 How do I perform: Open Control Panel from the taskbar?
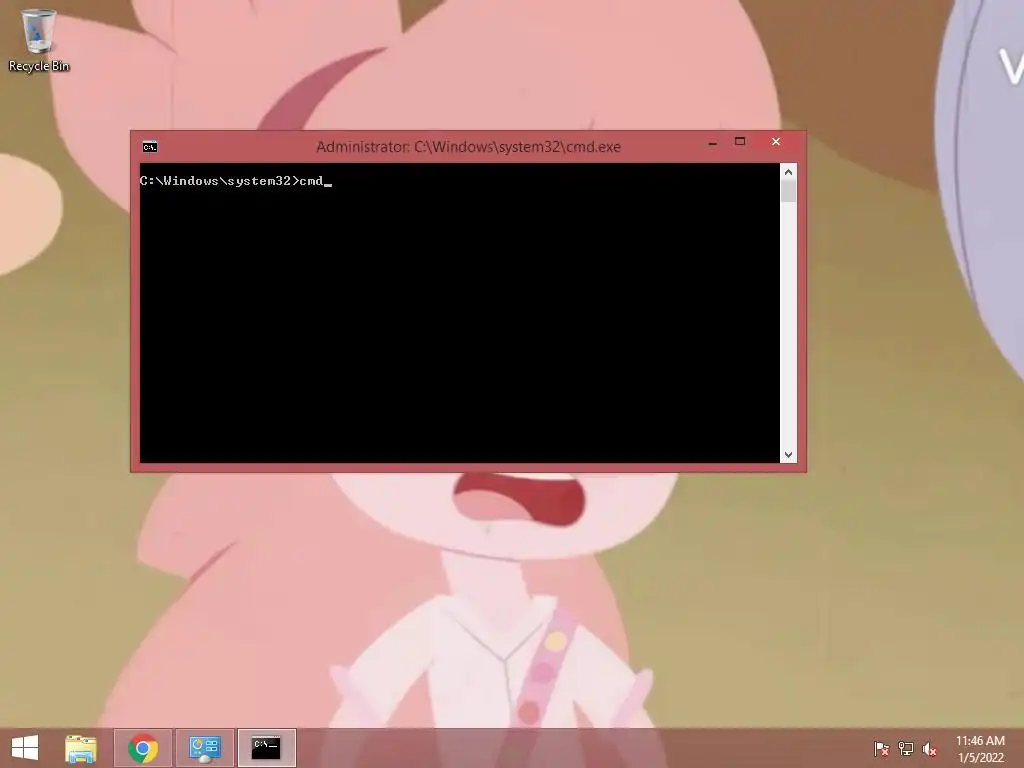pyautogui.click(x=204, y=748)
